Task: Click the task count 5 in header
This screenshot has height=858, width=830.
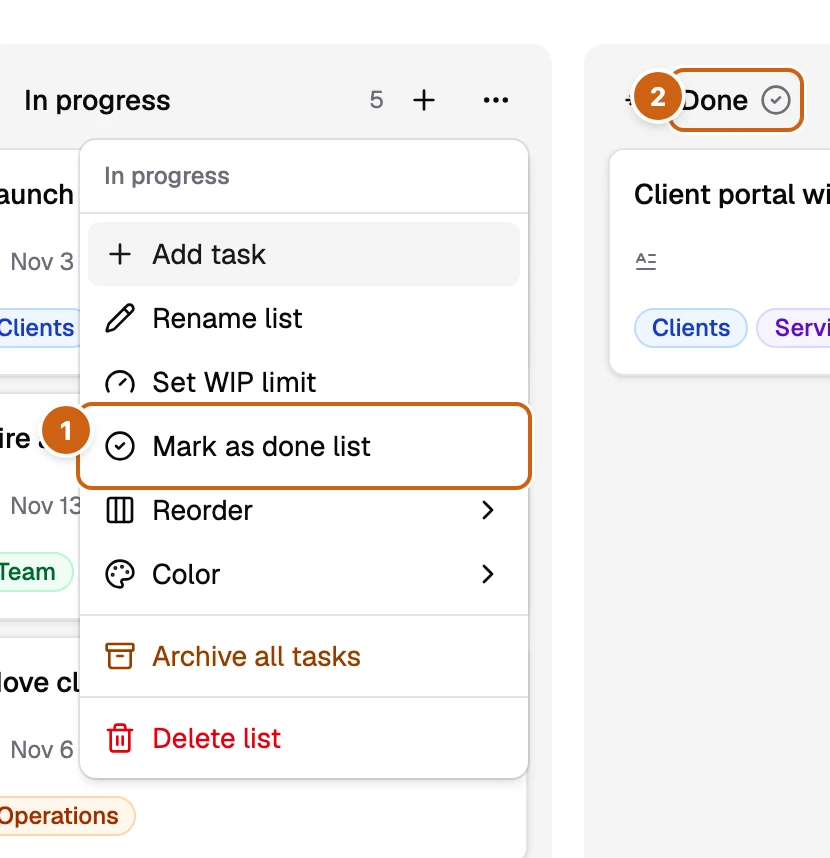Action: coord(376,100)
